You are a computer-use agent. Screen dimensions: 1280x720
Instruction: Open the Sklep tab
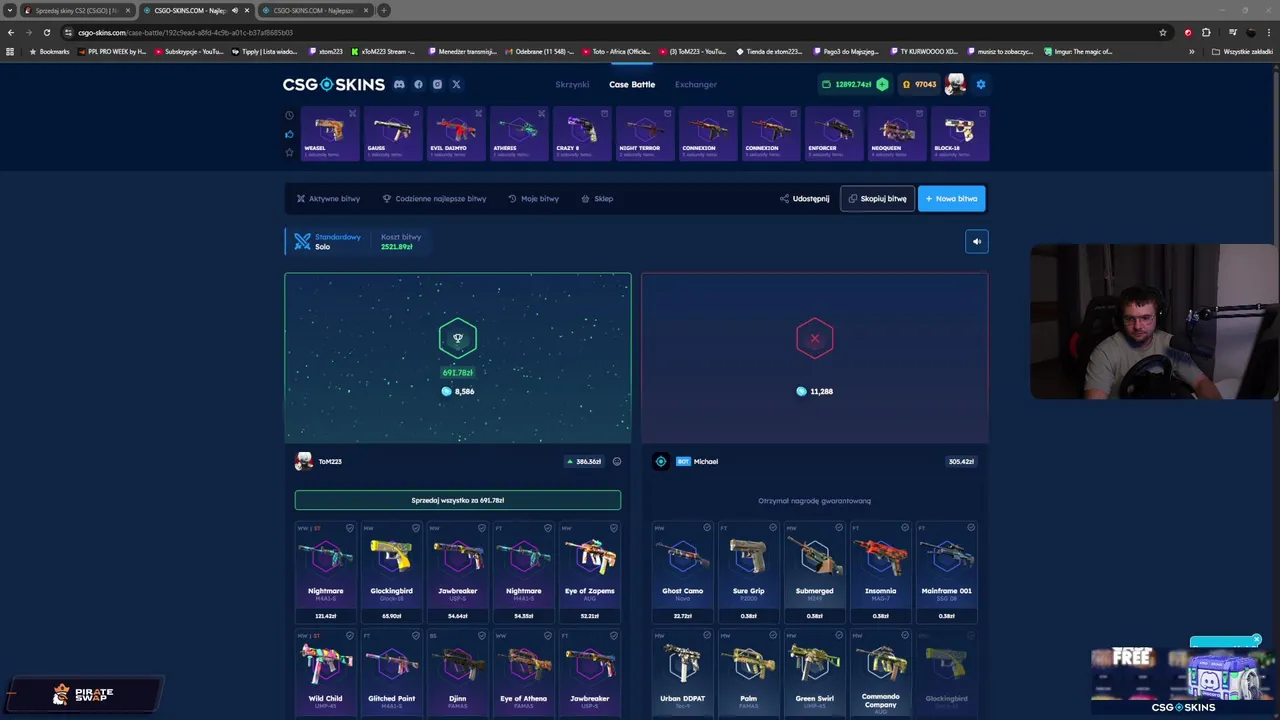[x=597, y=199]
